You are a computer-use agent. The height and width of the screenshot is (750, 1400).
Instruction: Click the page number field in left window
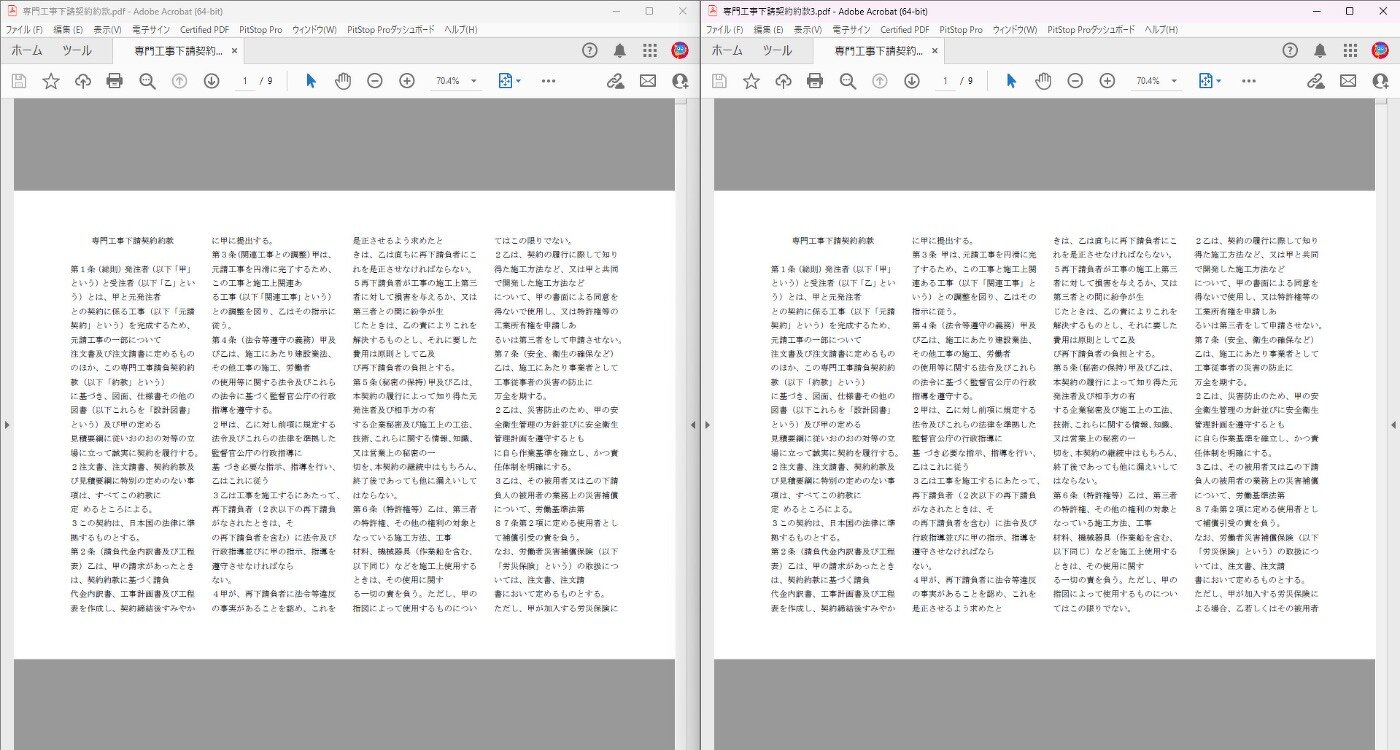click(245, 81)
